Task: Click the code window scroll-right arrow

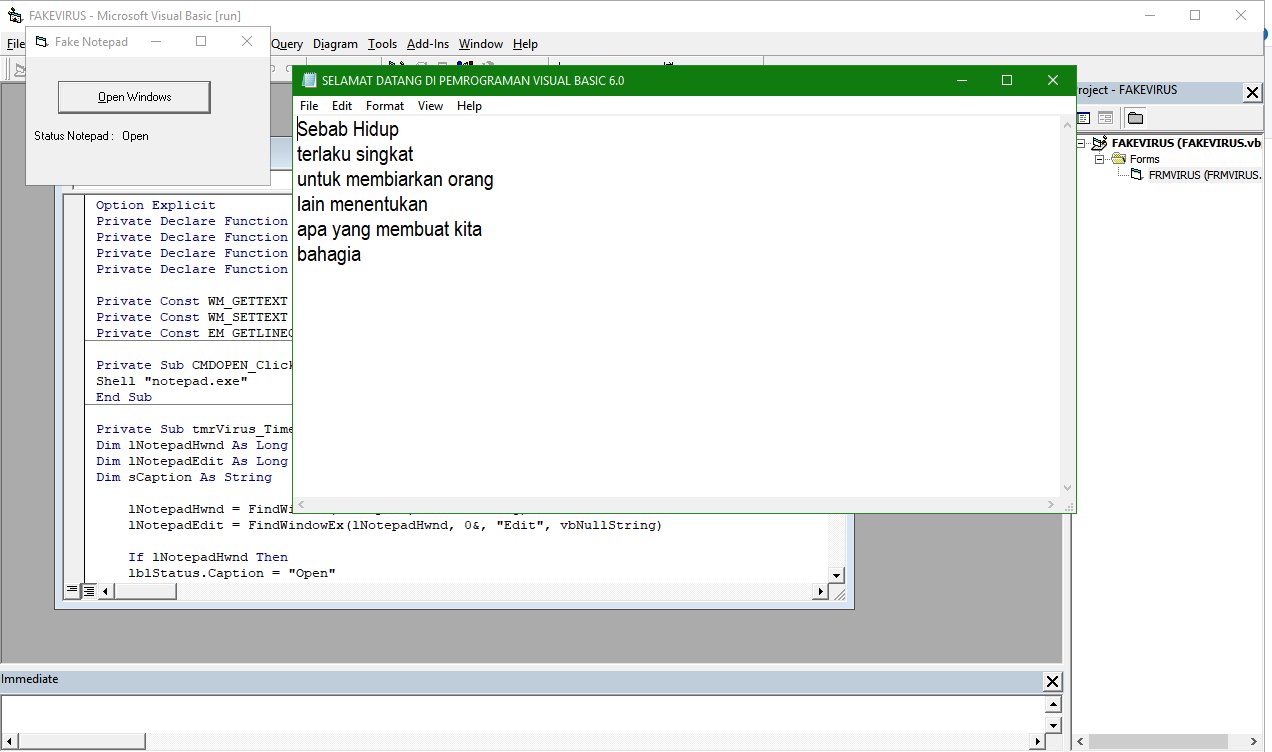Action: click(821, 591)
